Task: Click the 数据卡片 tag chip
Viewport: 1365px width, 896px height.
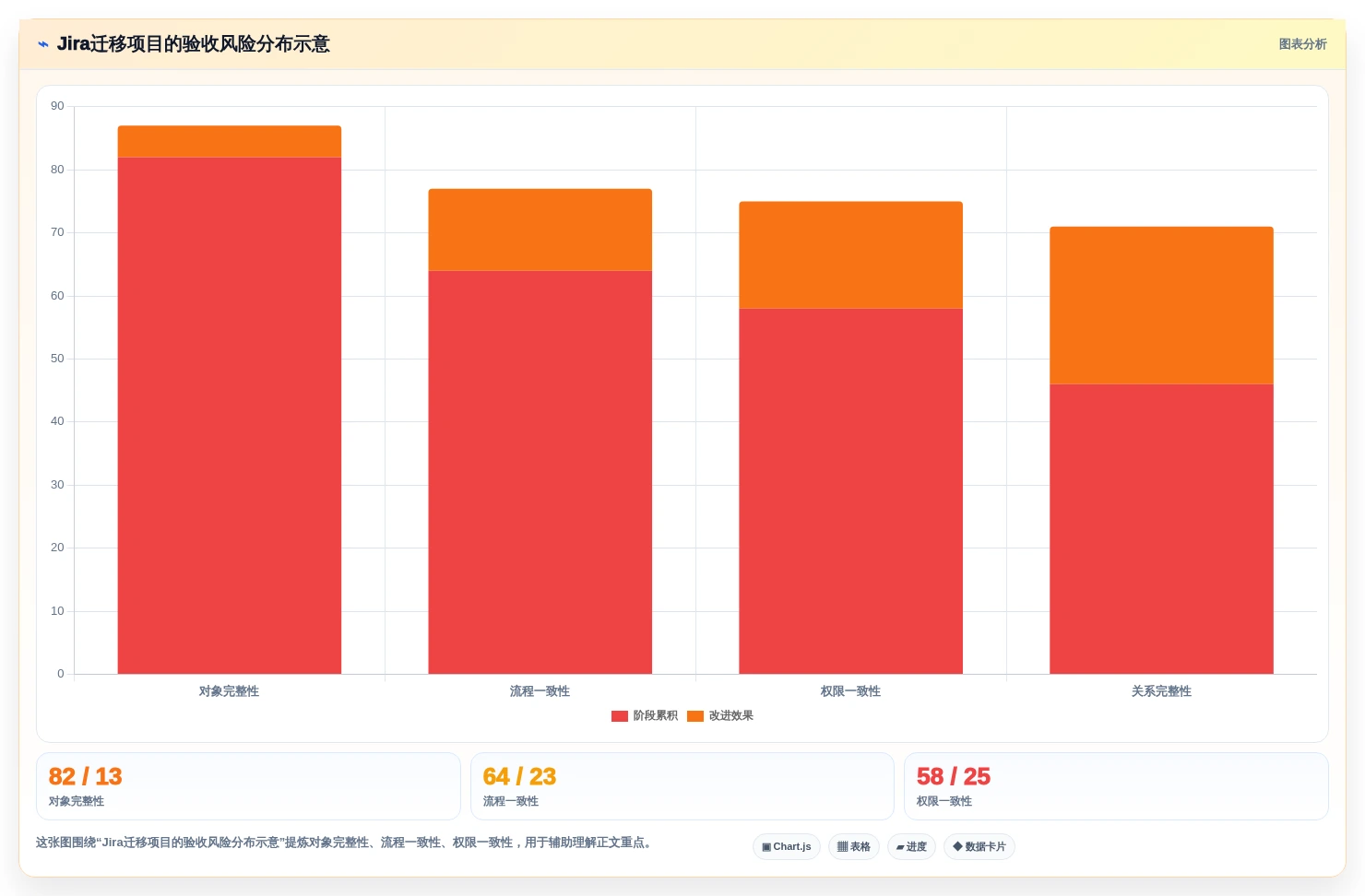Action: pyautogui.click(x=979, y=847)
